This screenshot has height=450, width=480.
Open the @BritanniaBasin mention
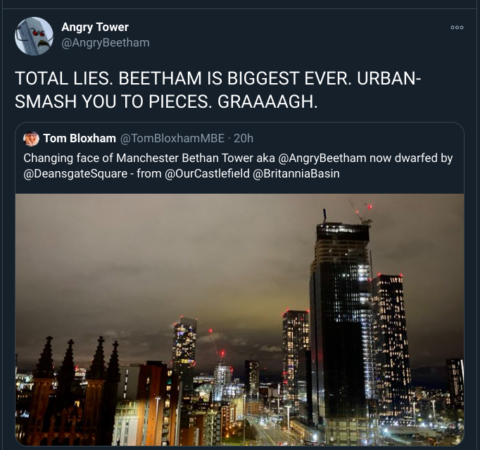[x=296, y=174]
